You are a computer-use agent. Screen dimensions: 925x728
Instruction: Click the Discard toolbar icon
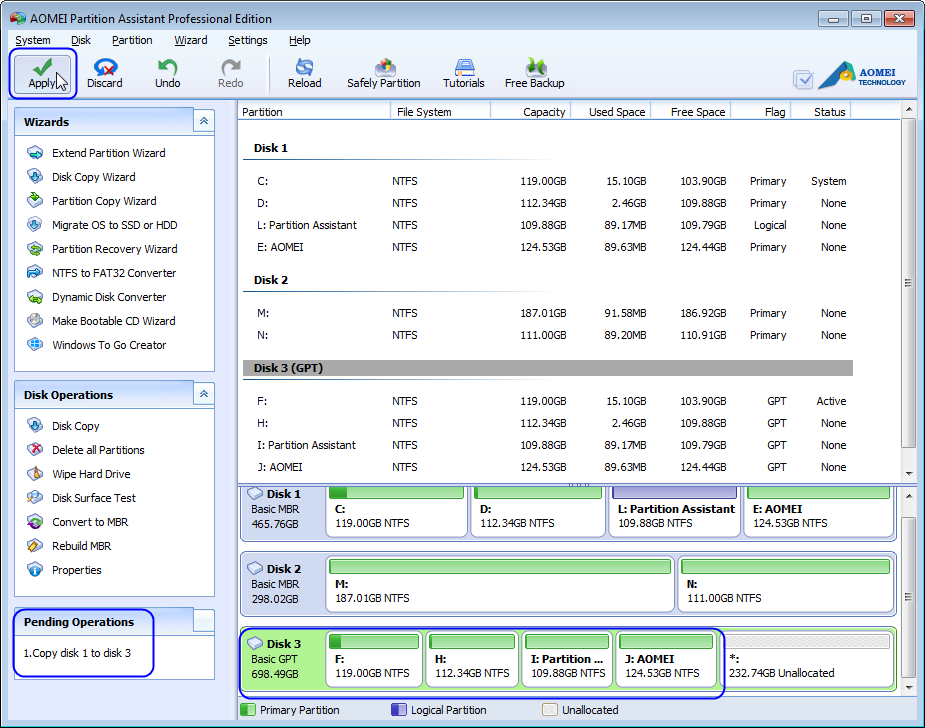click(104, 73)
